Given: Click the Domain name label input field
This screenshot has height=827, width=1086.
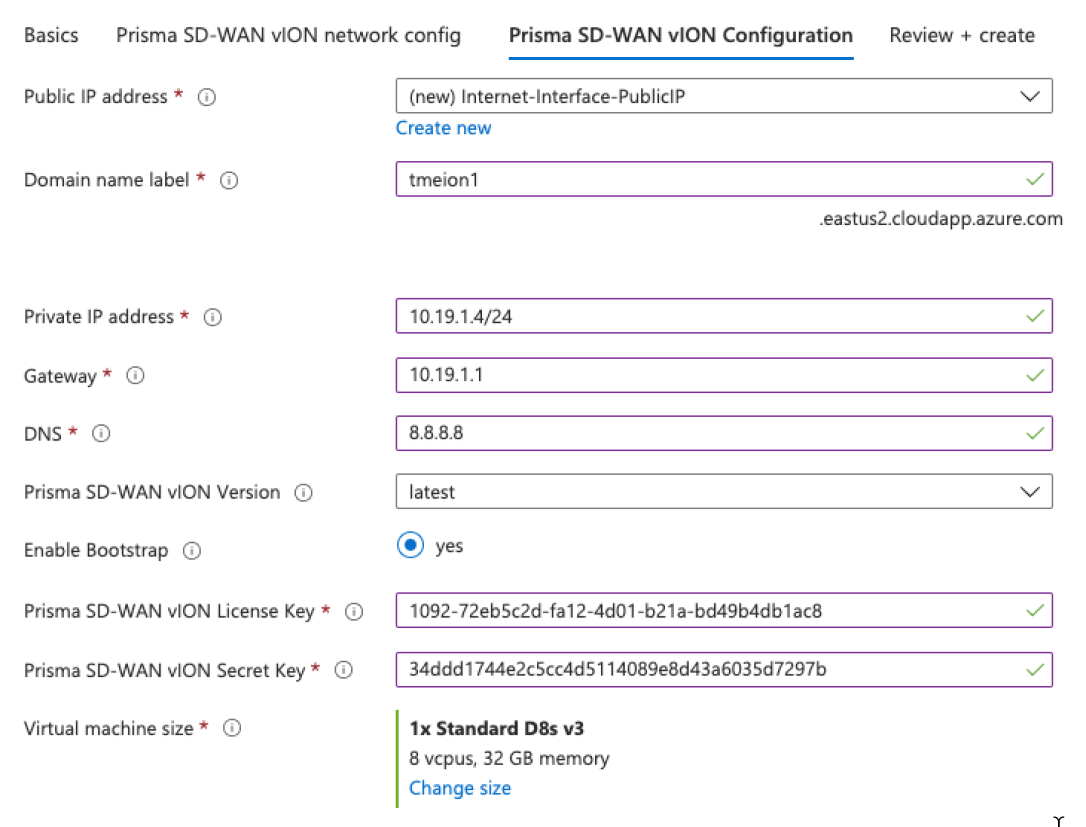Looking at the screenshot, I should 710,180.
